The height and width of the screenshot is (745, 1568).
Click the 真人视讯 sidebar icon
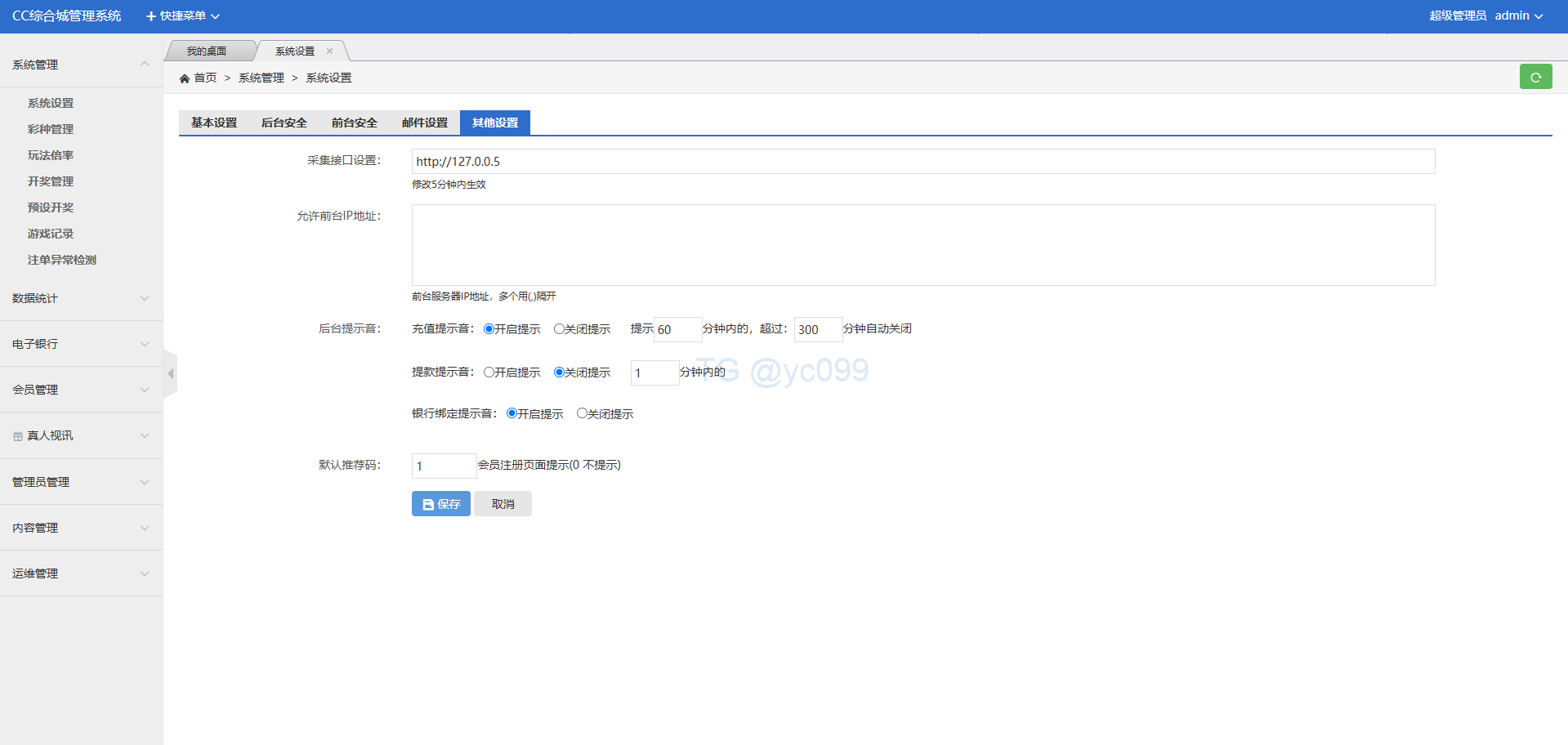click(x=18, y=436)
